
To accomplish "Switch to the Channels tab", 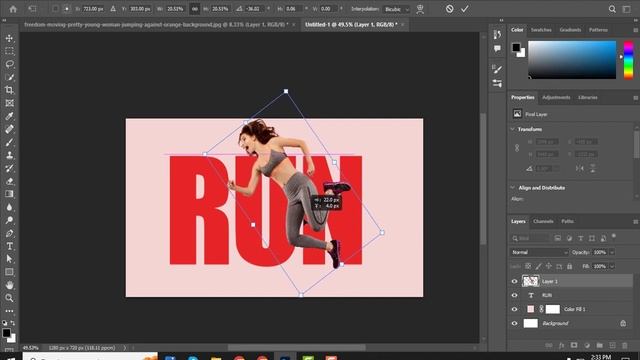I will [543, 221].
